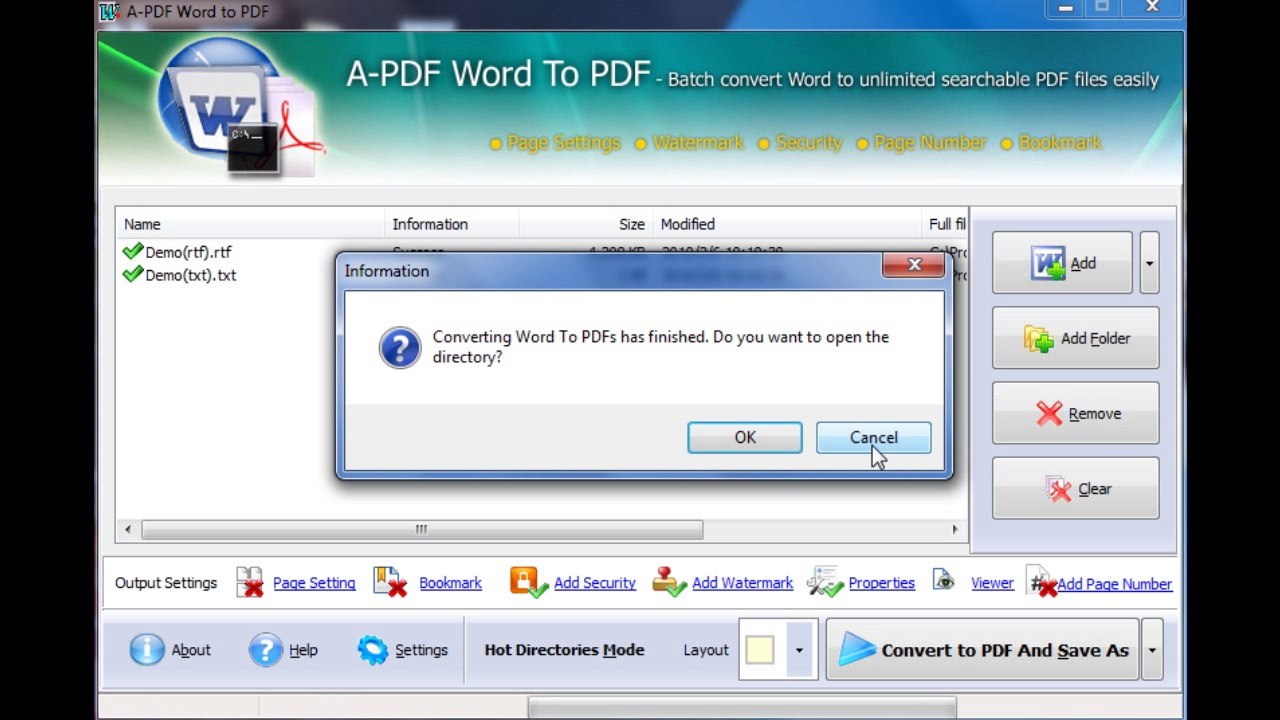Click the About button

(170, 650)
